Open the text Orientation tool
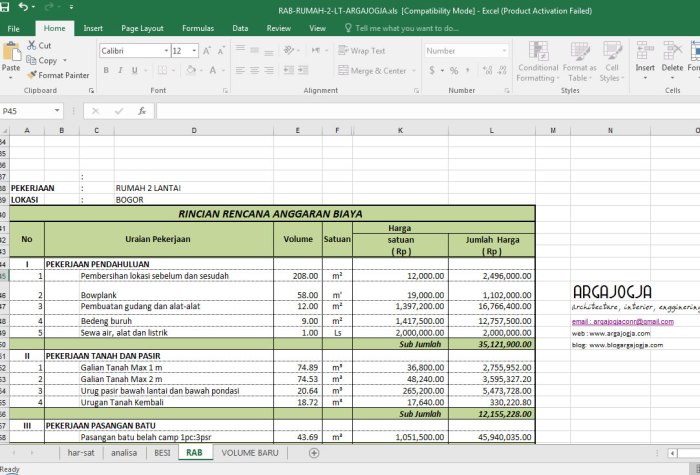700x475 pixels. tap(289, 50)
